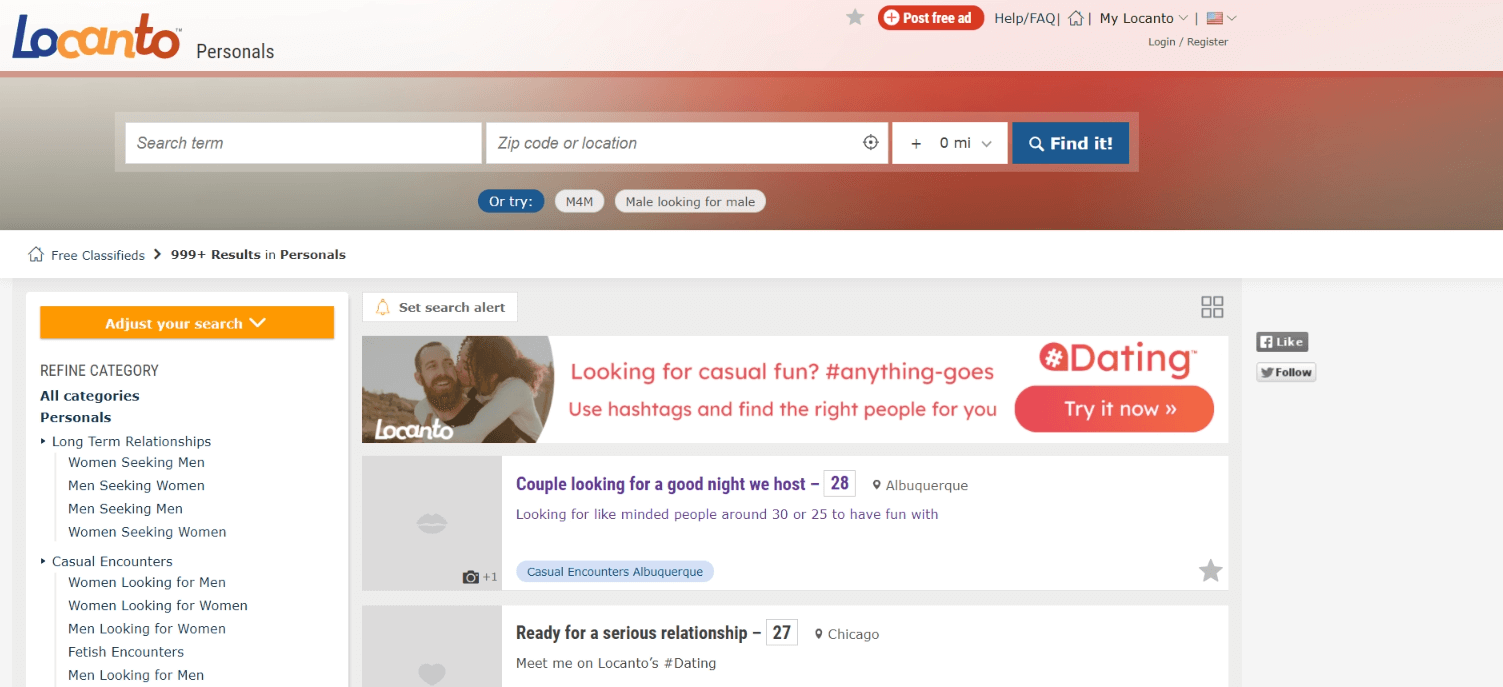This screenshot has width=1503, height=687.
Task: Click the Chicago location text
Action: (853, 634)
